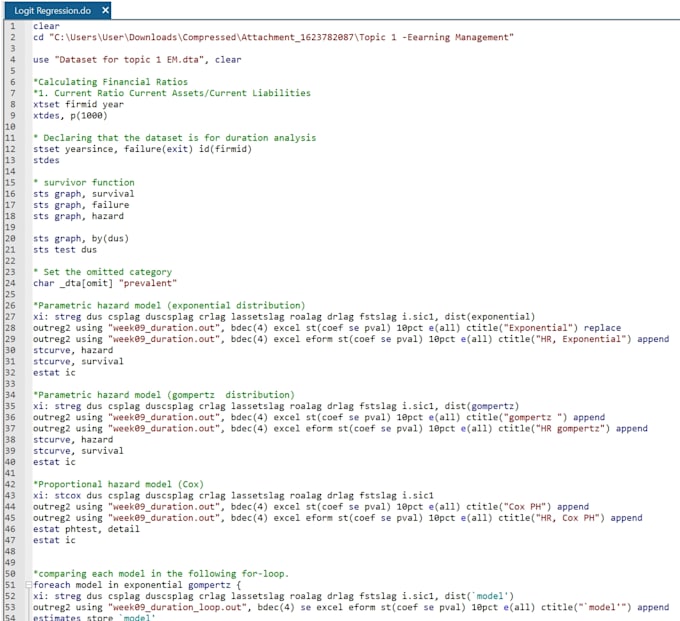The width and height of the screenshot is (680, 621).
Task: Click comment '* survivor function'
Action: (84, 183)
